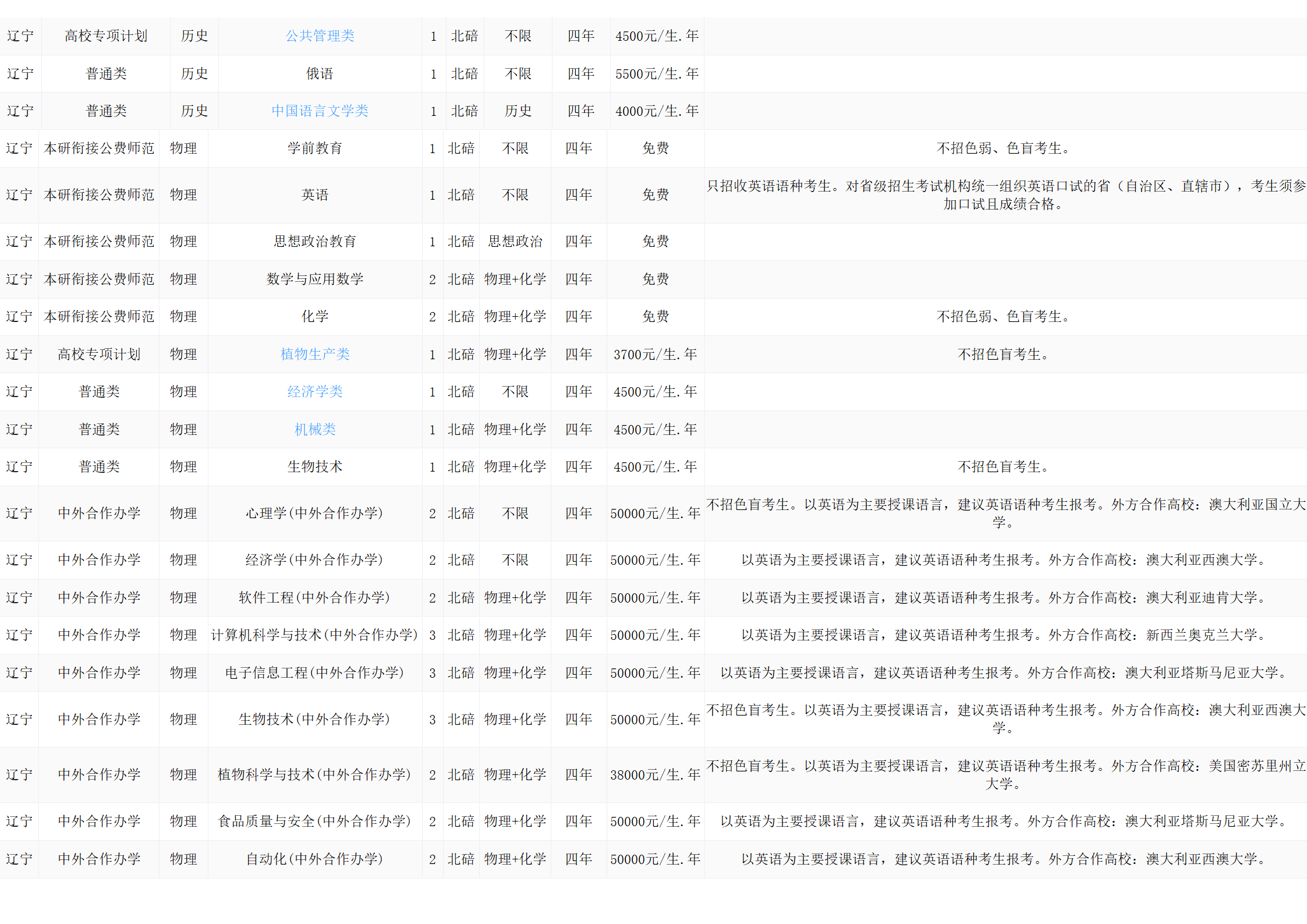1307x924 pixels.
Task: Click 自动化(中外合作办学) cell
Action: [x=315, y=859]
